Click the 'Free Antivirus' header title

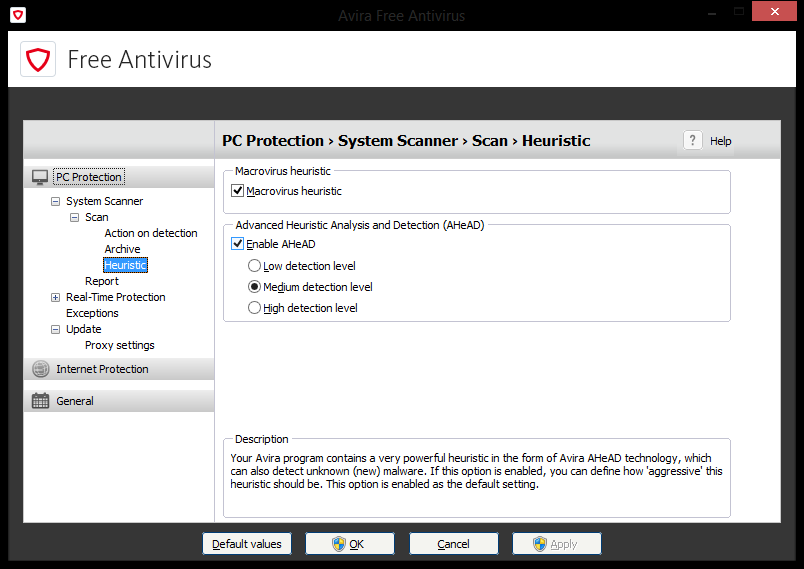(x=139, y=59)
